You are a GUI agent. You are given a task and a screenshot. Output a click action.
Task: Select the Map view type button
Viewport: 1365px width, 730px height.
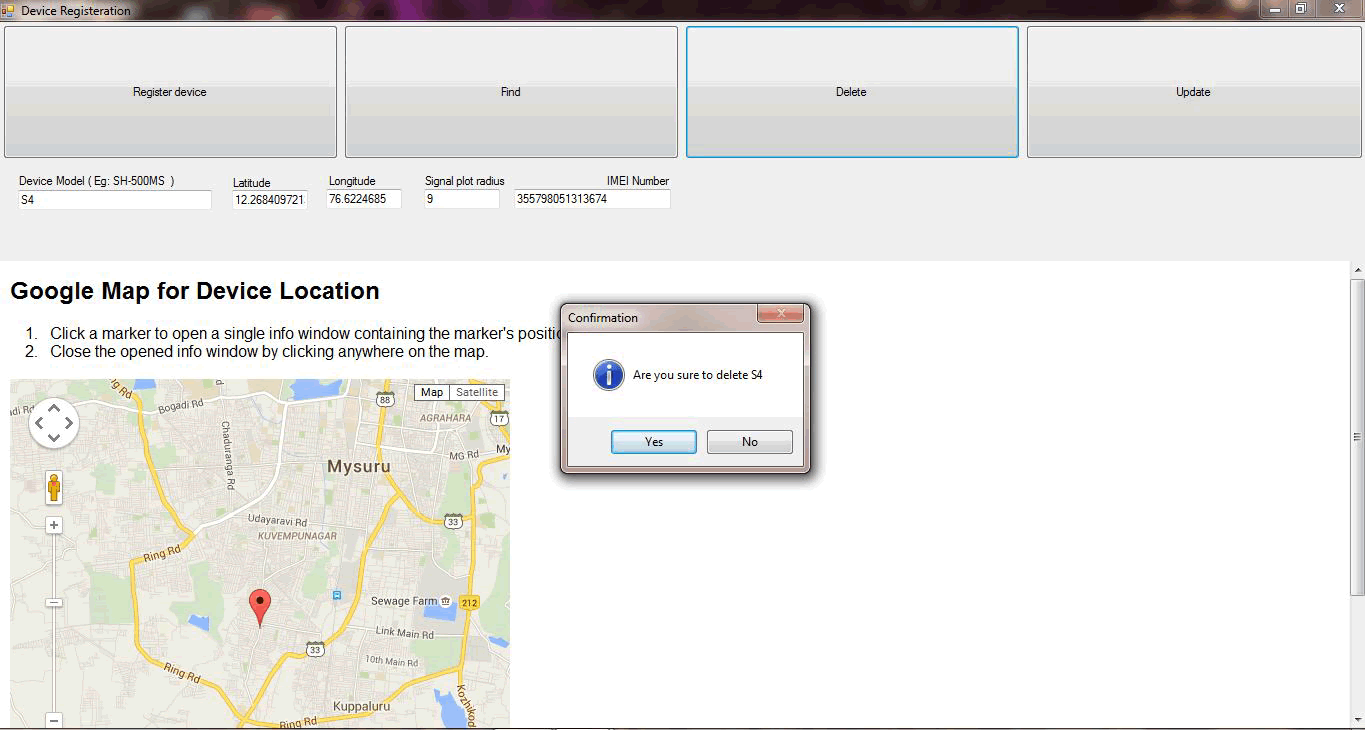[432, 392]
